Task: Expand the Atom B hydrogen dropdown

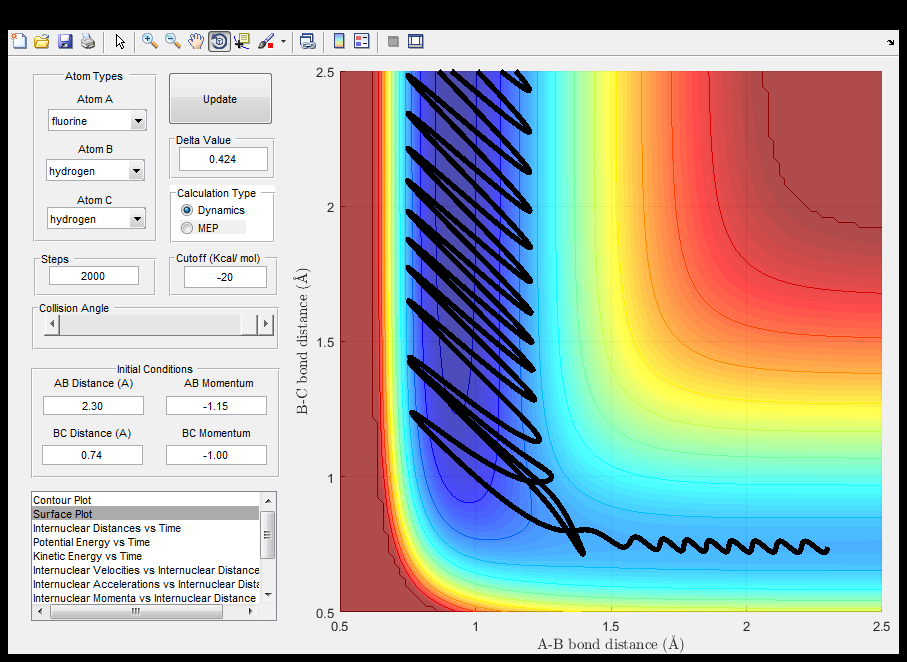Action: [x=97, y=171]
